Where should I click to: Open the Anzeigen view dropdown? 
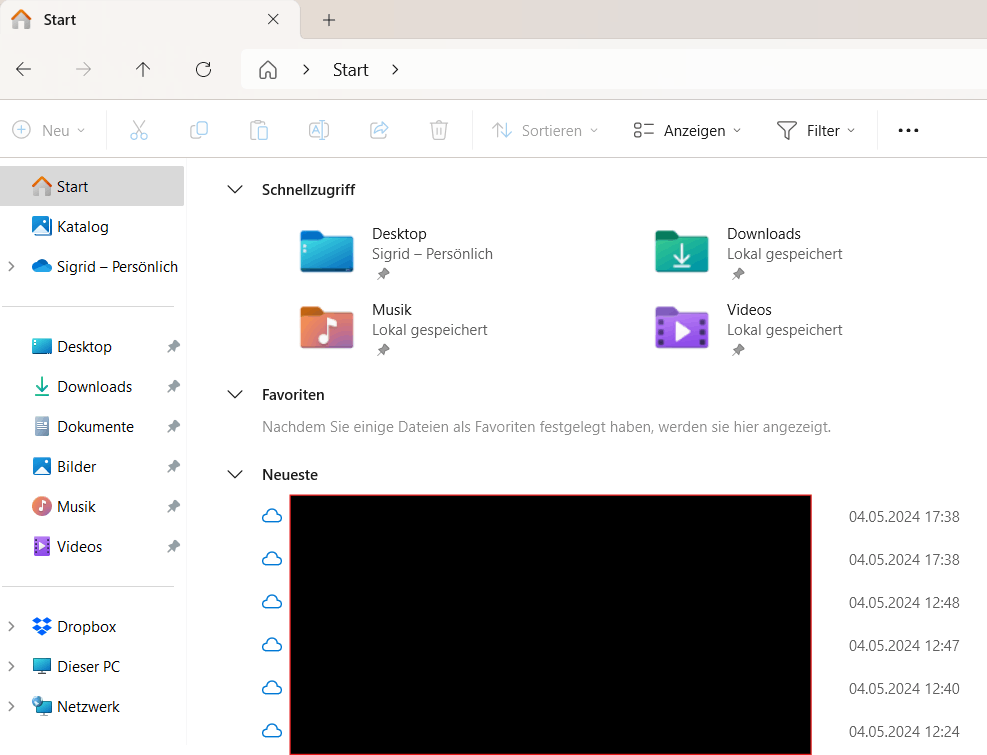click(x=687, y=130)
